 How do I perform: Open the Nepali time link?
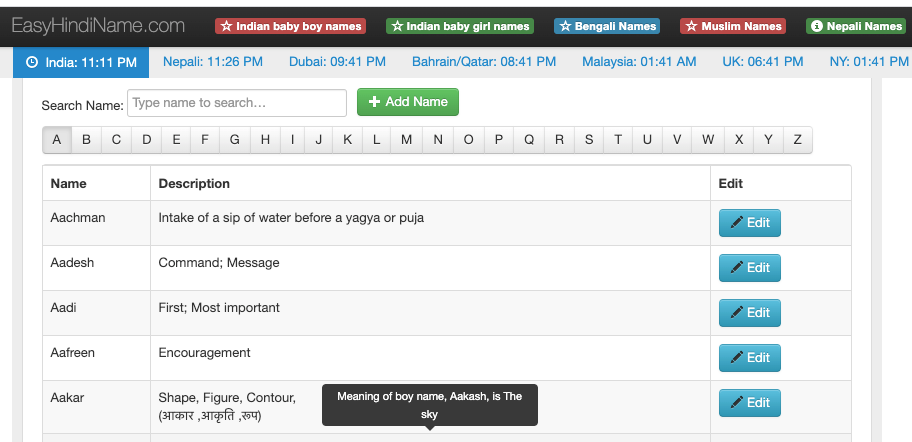(x=213, y=62)
